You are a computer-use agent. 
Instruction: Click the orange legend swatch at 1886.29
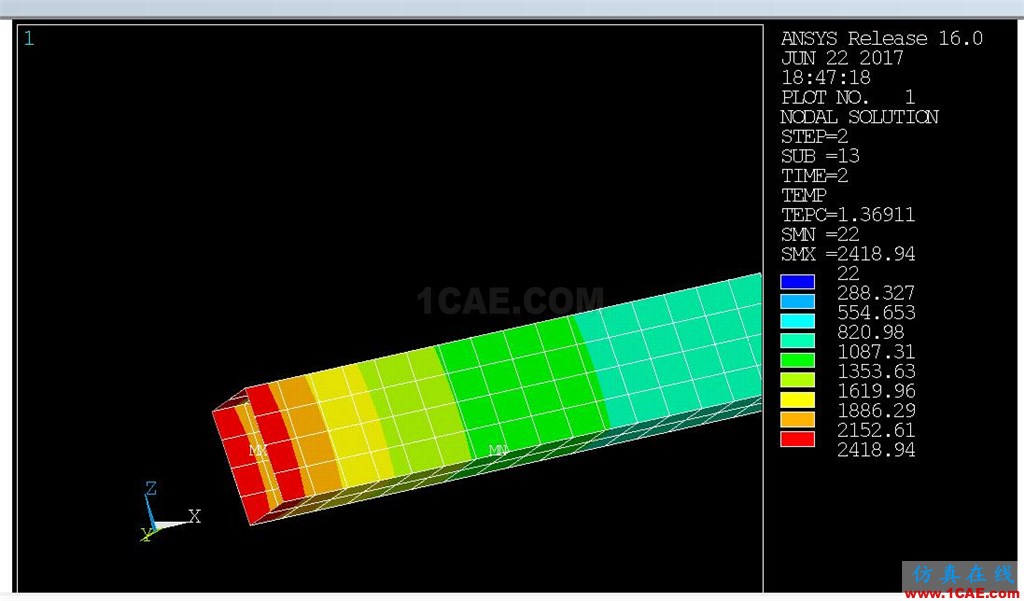tap(797, 419)
